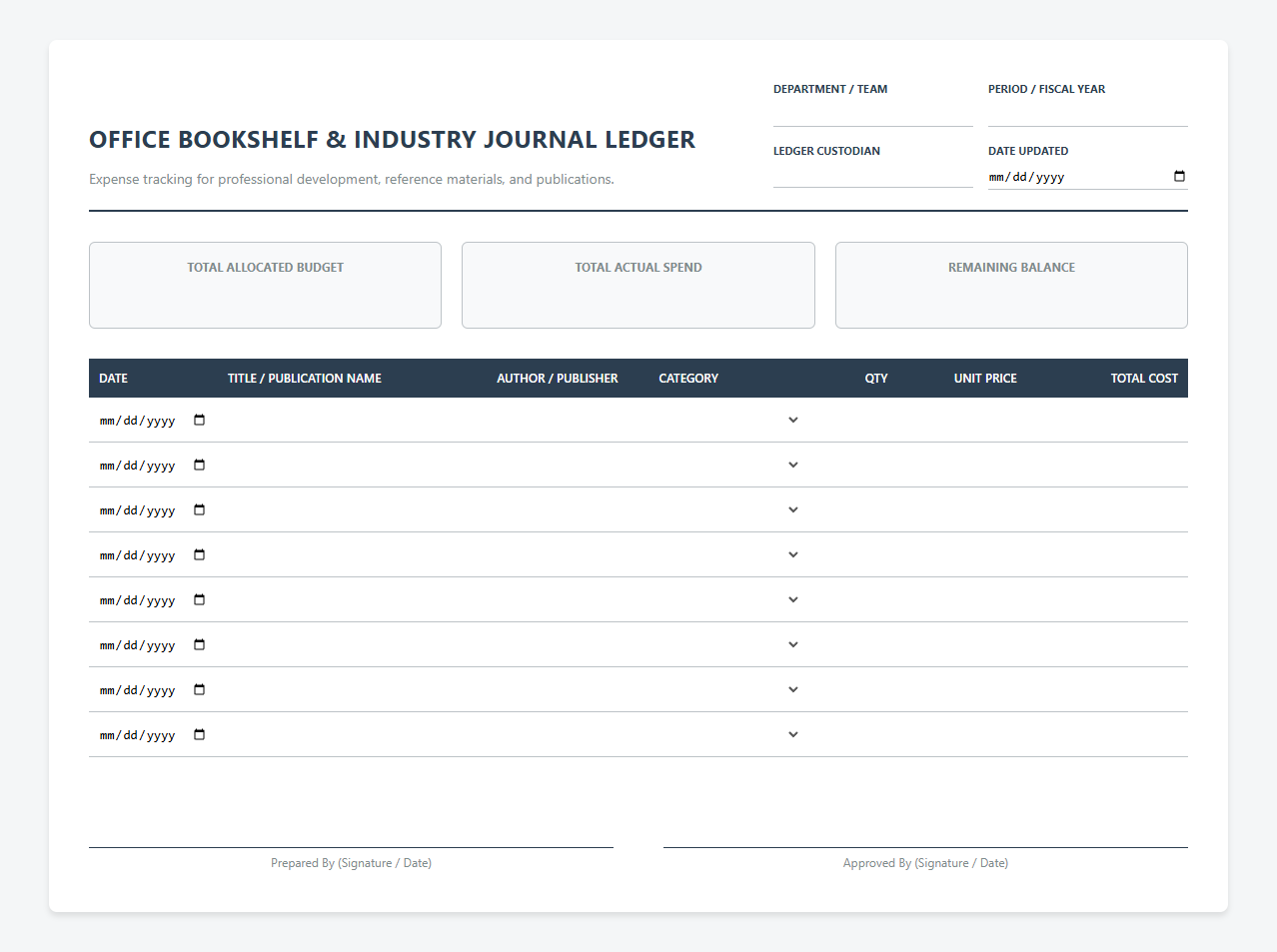Select the Total Allocated Budget card

pyautogui.click(x=265, y=285)
